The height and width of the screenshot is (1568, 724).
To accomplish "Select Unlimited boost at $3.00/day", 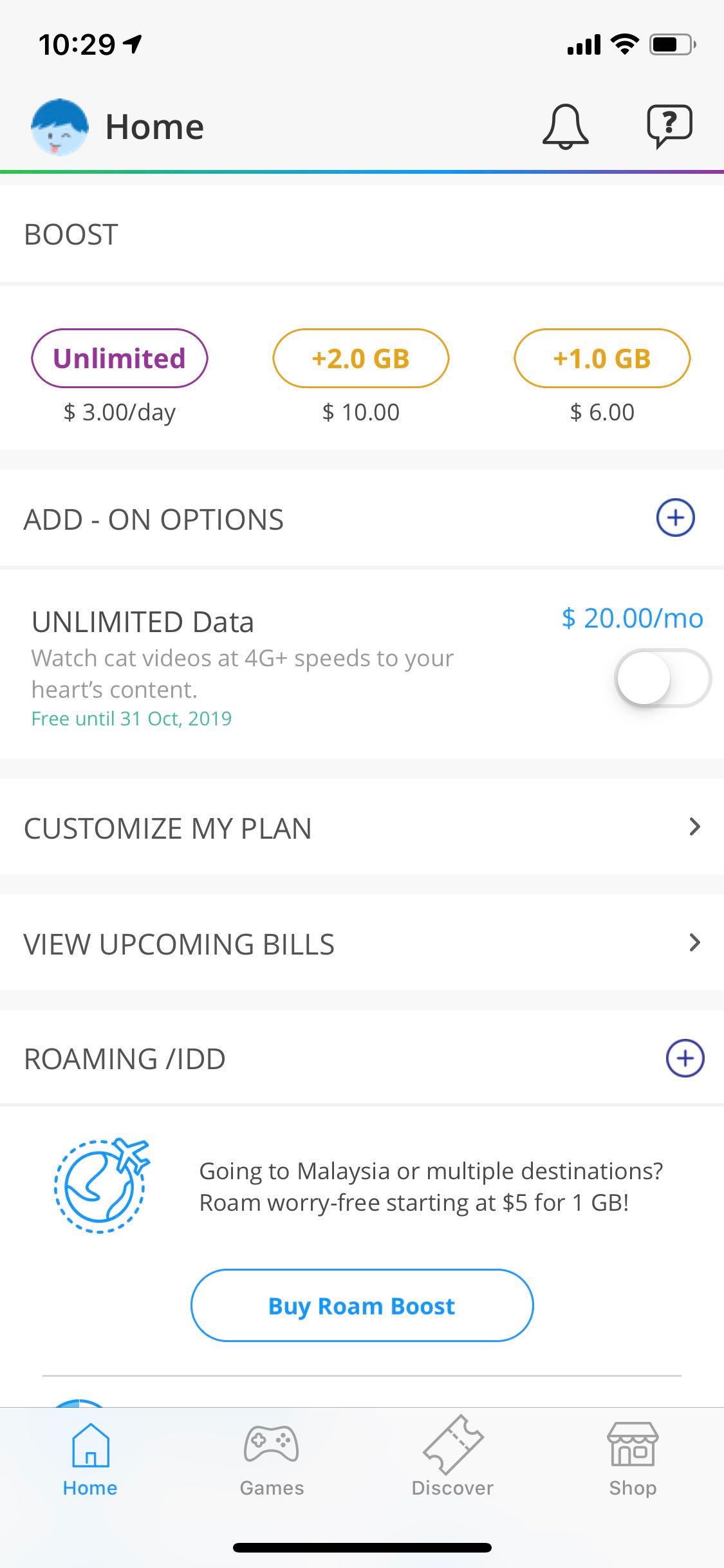I will pos(120,359).
